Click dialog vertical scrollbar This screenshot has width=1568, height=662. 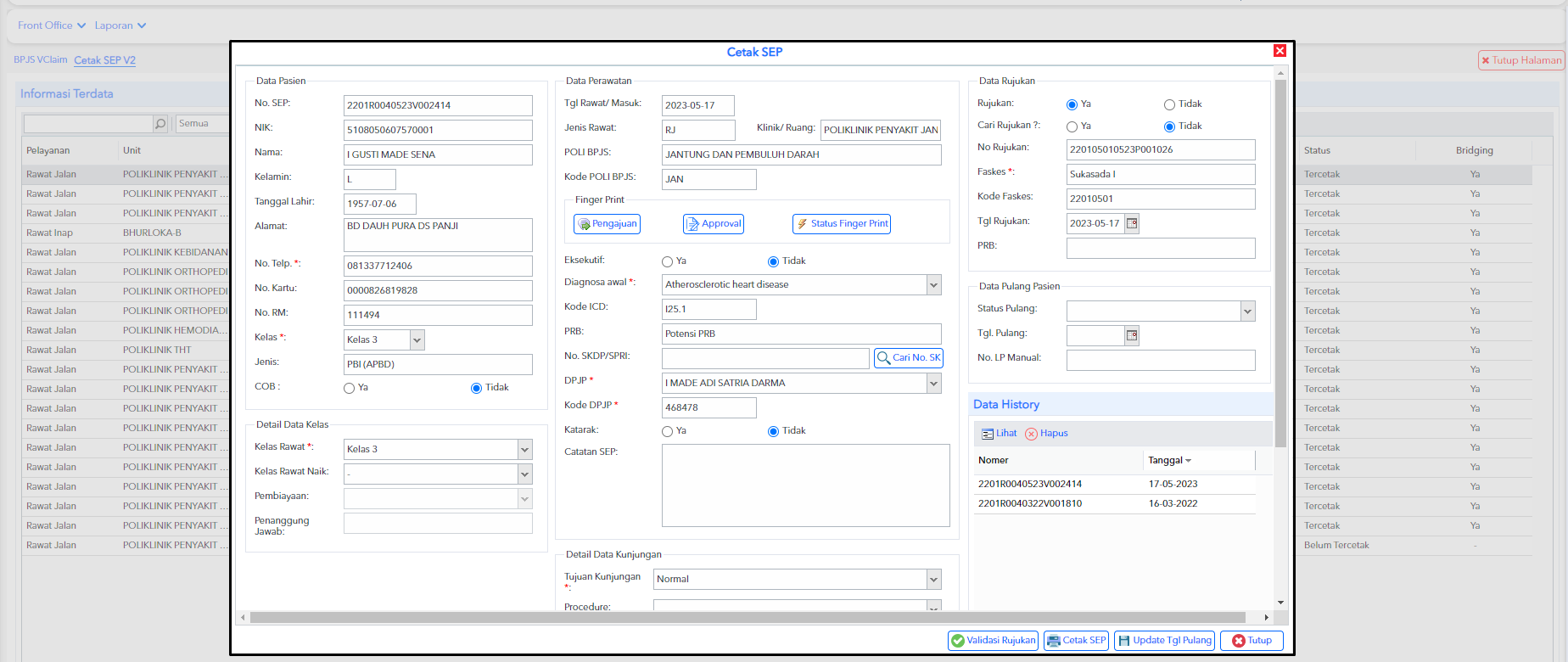tap(1280, 263)
